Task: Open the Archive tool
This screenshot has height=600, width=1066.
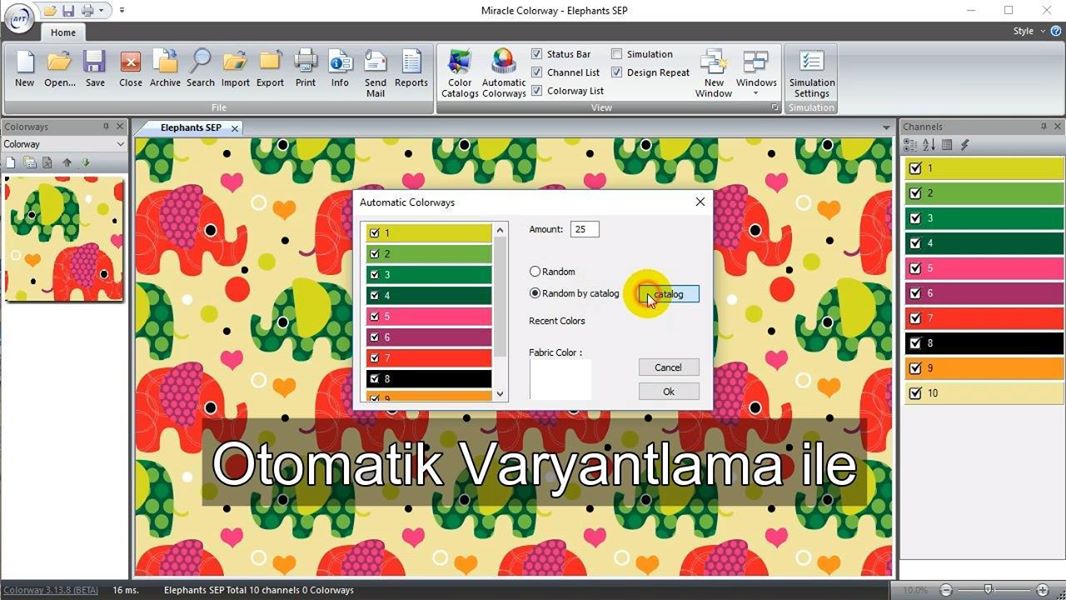Action: pos(165,69)
